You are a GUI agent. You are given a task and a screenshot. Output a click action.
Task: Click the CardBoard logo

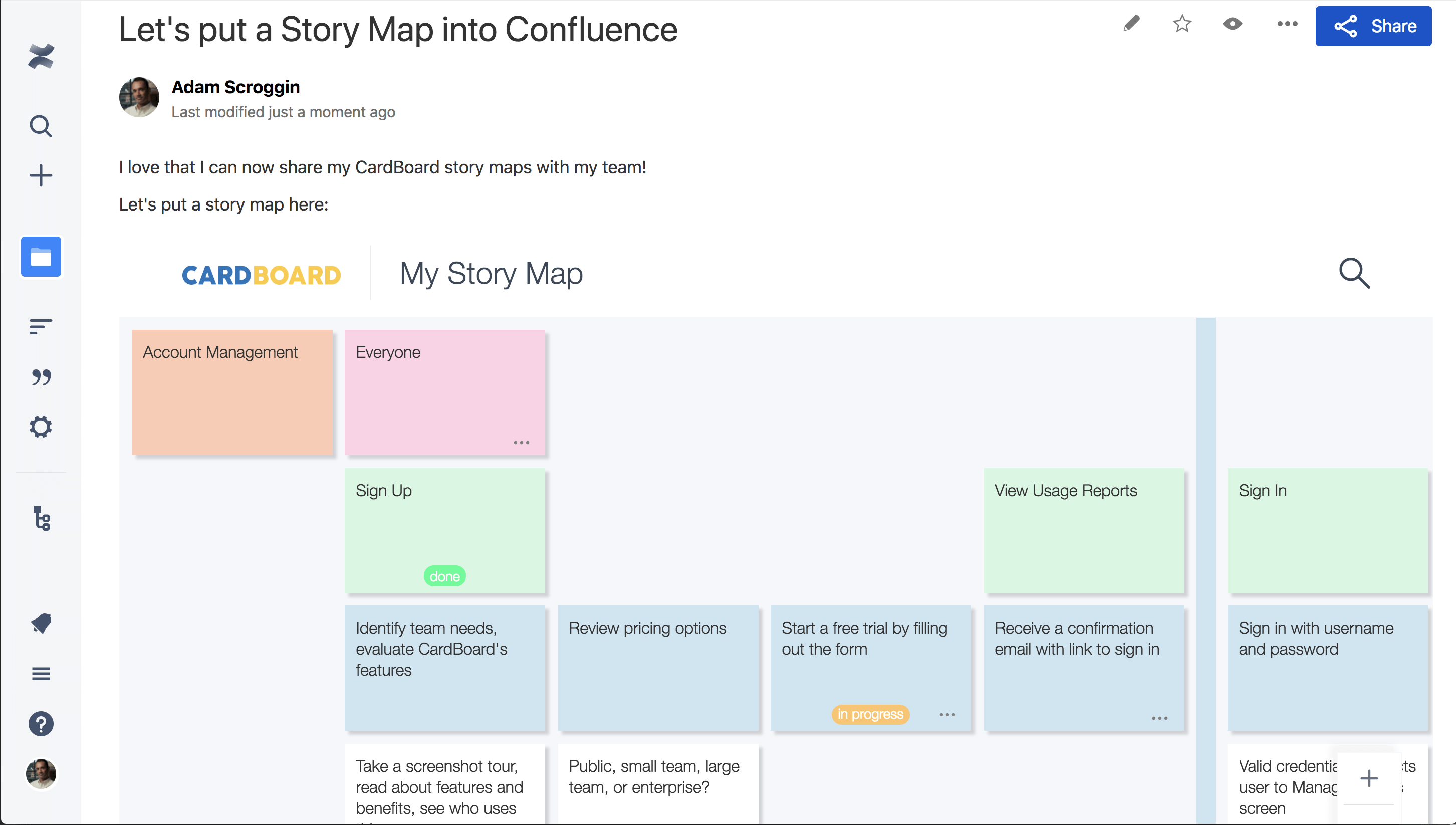click(261, 275)
